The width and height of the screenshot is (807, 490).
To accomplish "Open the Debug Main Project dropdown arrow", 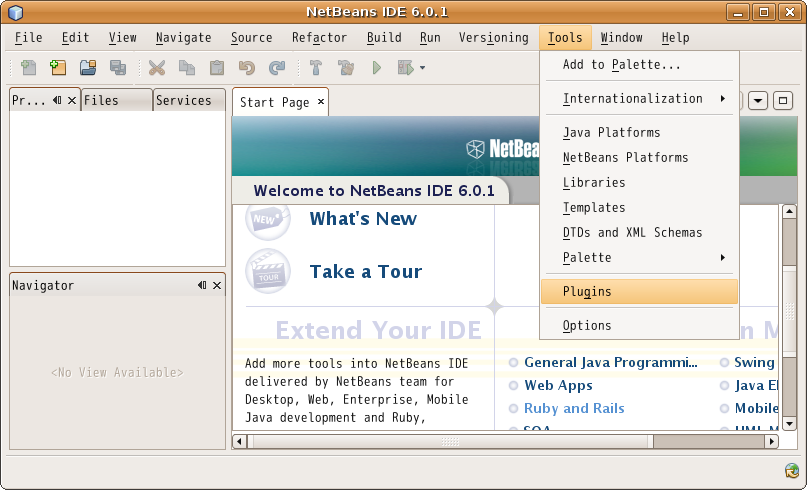I will 423,68.
